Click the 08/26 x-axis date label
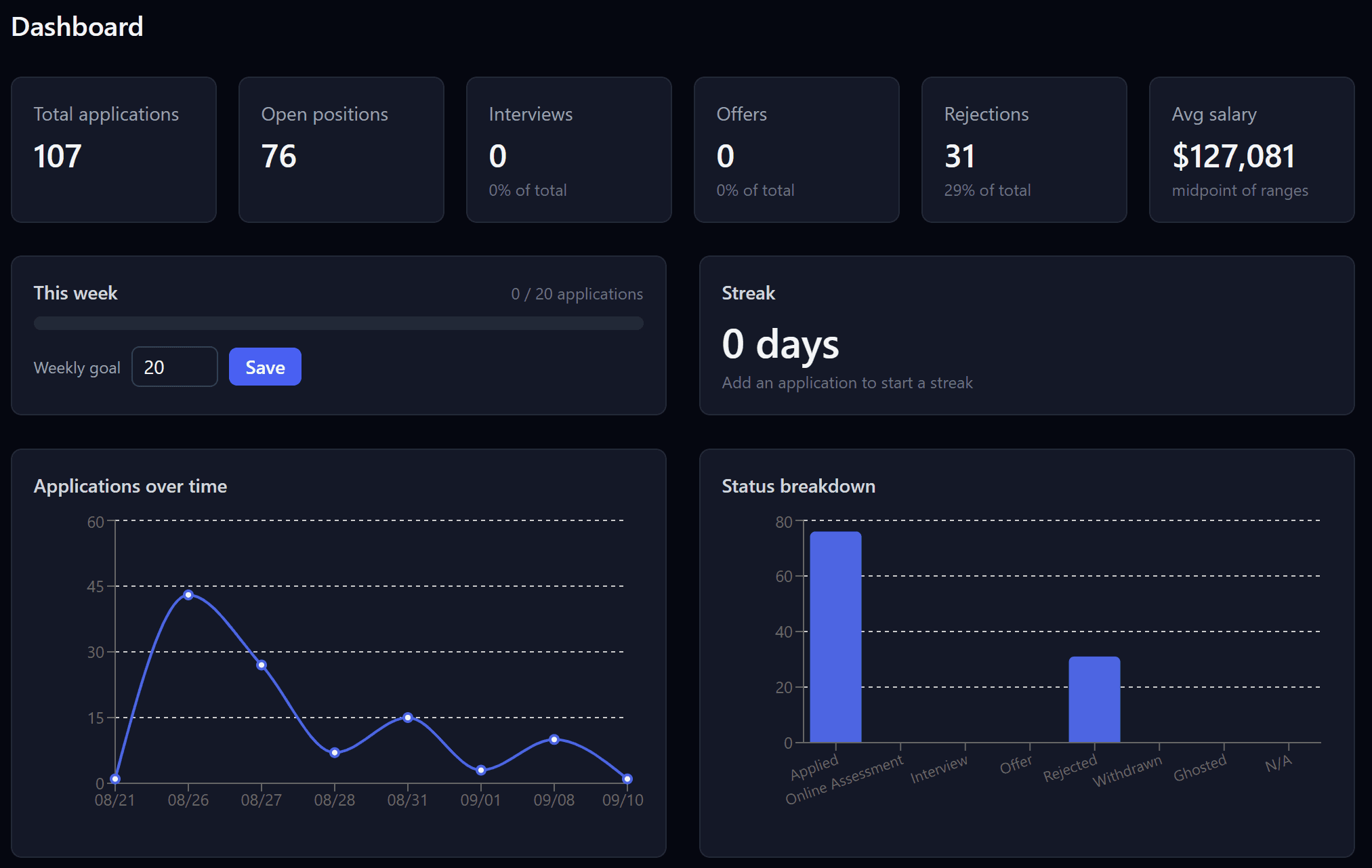This screenshot has width=1372, height=868. click(x=188, y=800)
